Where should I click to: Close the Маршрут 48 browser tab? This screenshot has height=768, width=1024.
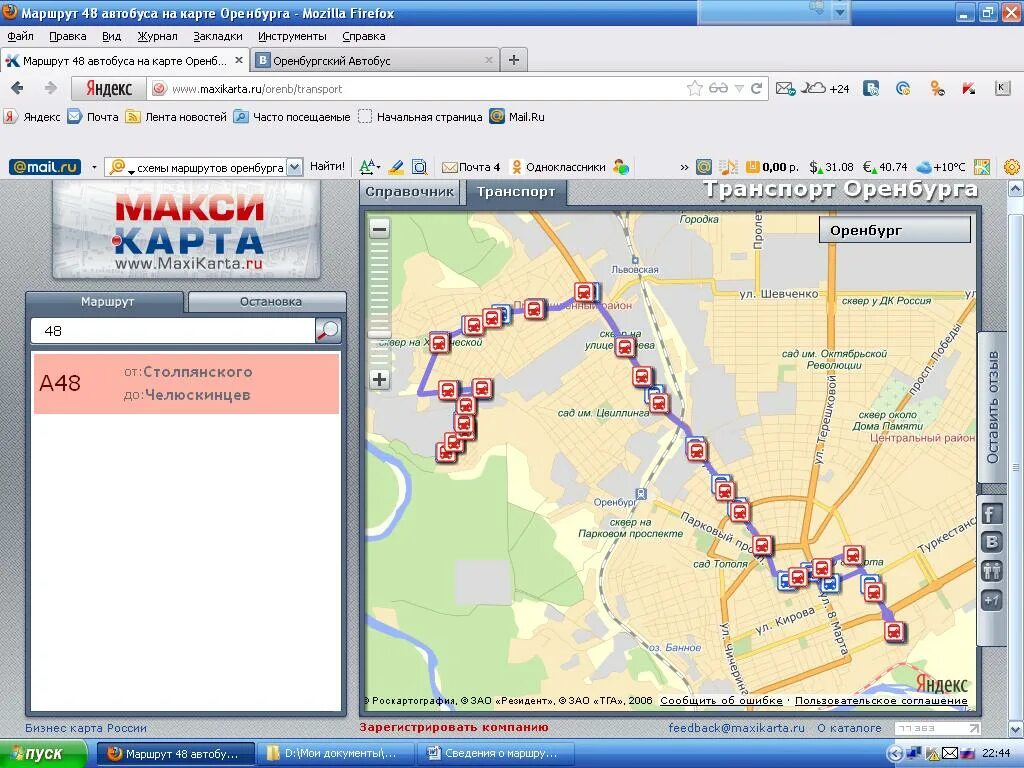coord(239,60)
